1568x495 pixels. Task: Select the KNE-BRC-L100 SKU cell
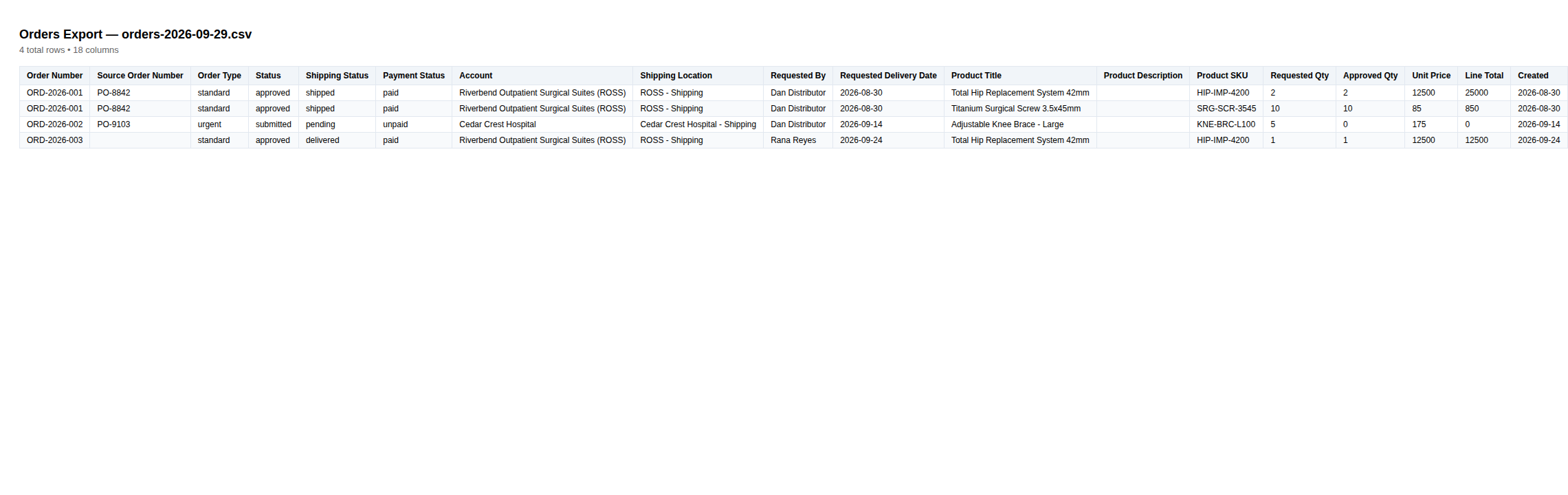point(1226,124)
